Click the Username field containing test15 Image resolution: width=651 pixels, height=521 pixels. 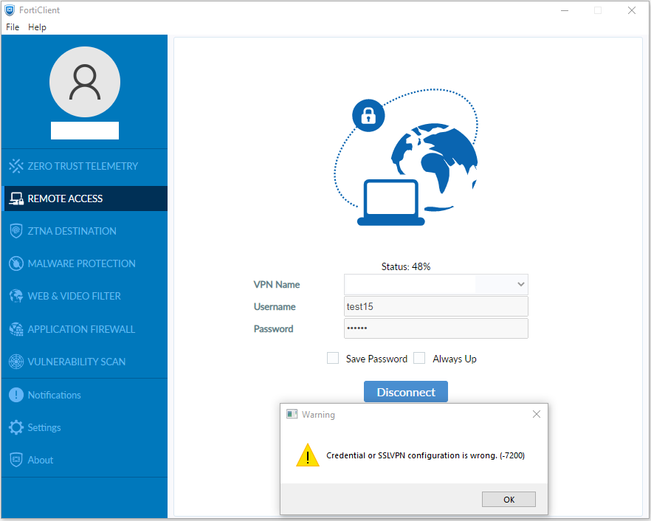[x=436, y=306]
